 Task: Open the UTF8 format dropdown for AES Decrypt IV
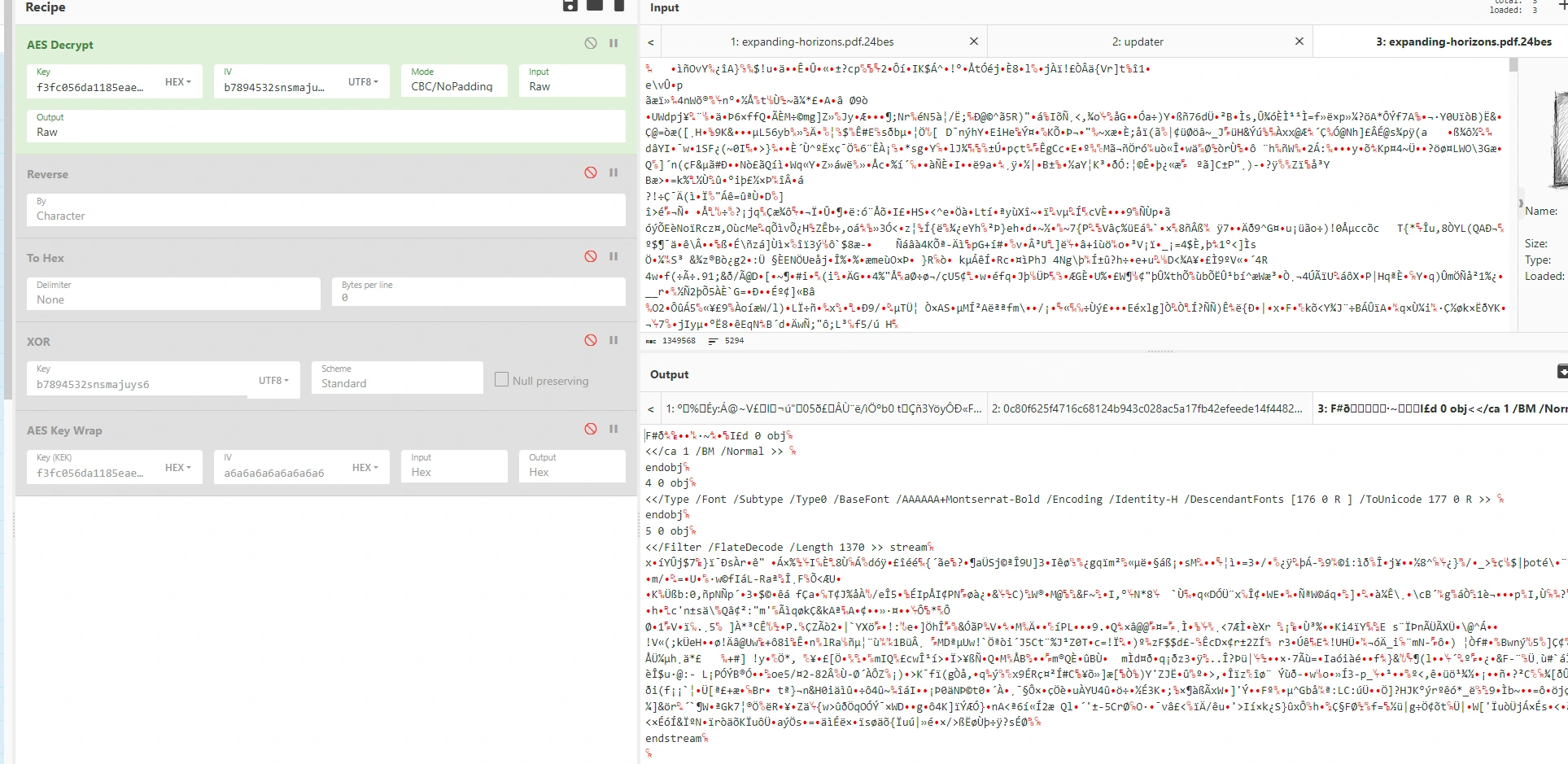point(363,82)
